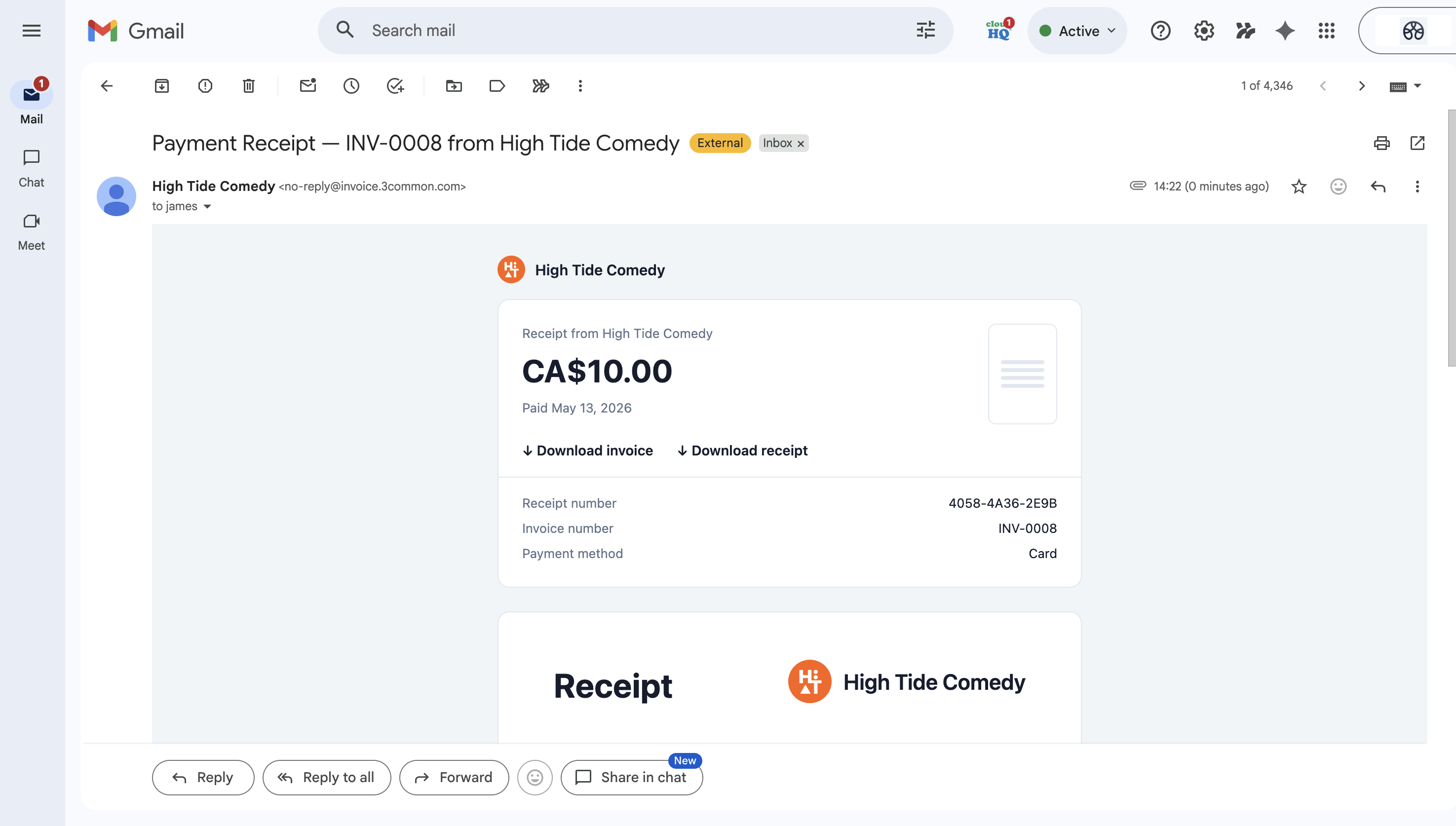Archive this email
The width and height of the screenshot is (1456, 826).
point(162,86)
